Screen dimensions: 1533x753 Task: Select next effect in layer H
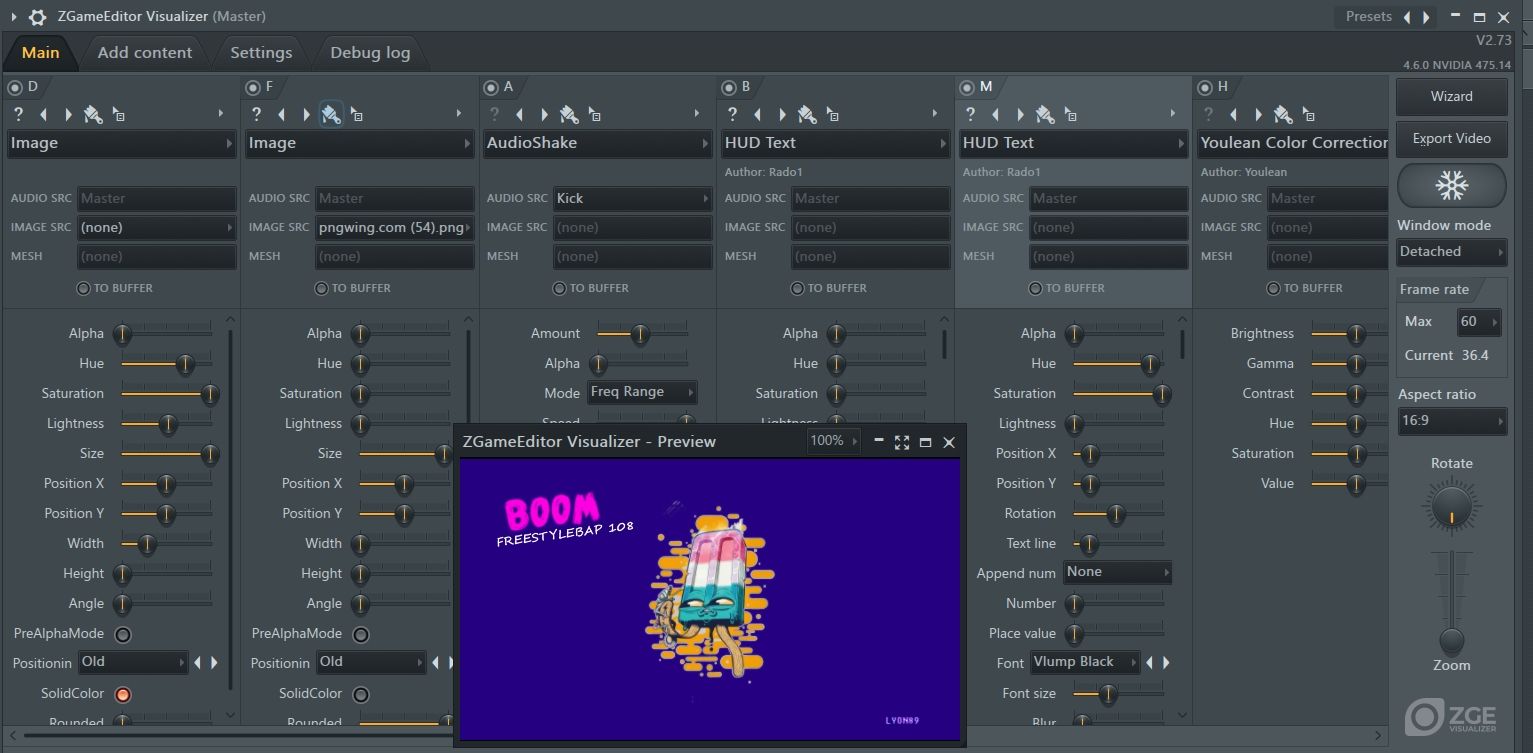[1258, 114]
